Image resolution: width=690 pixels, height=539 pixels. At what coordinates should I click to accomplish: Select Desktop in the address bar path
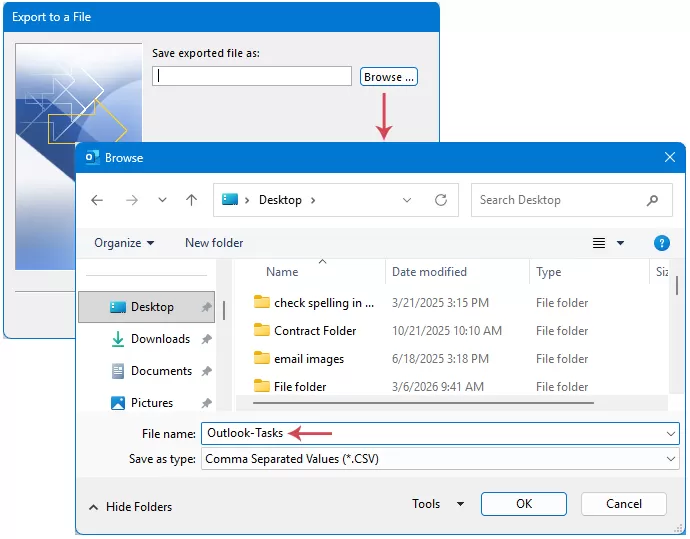pos(280,200)
